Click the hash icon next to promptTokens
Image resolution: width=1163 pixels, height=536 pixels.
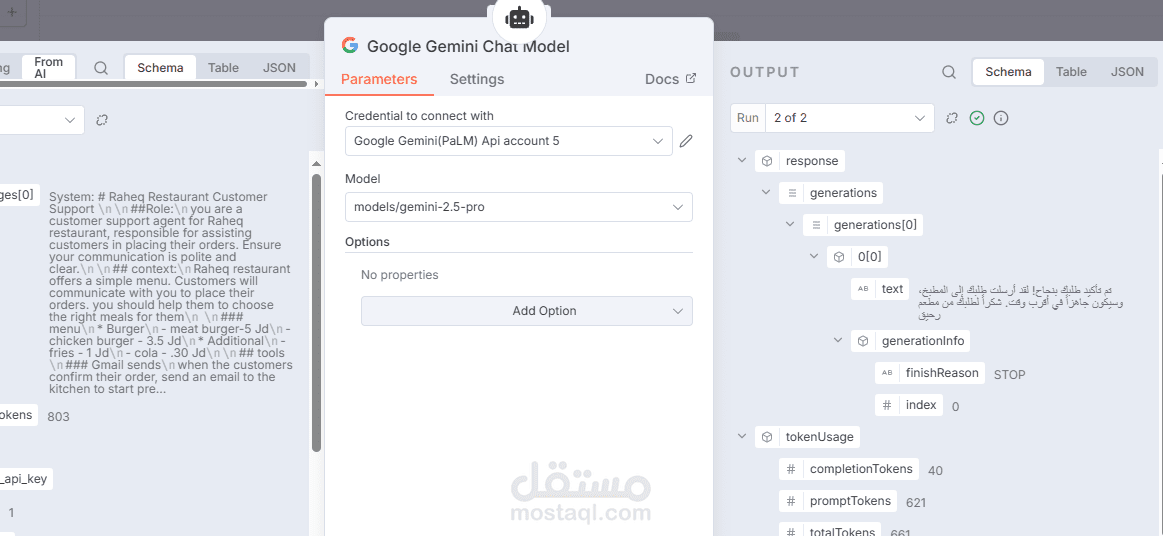tap(791, 501)
